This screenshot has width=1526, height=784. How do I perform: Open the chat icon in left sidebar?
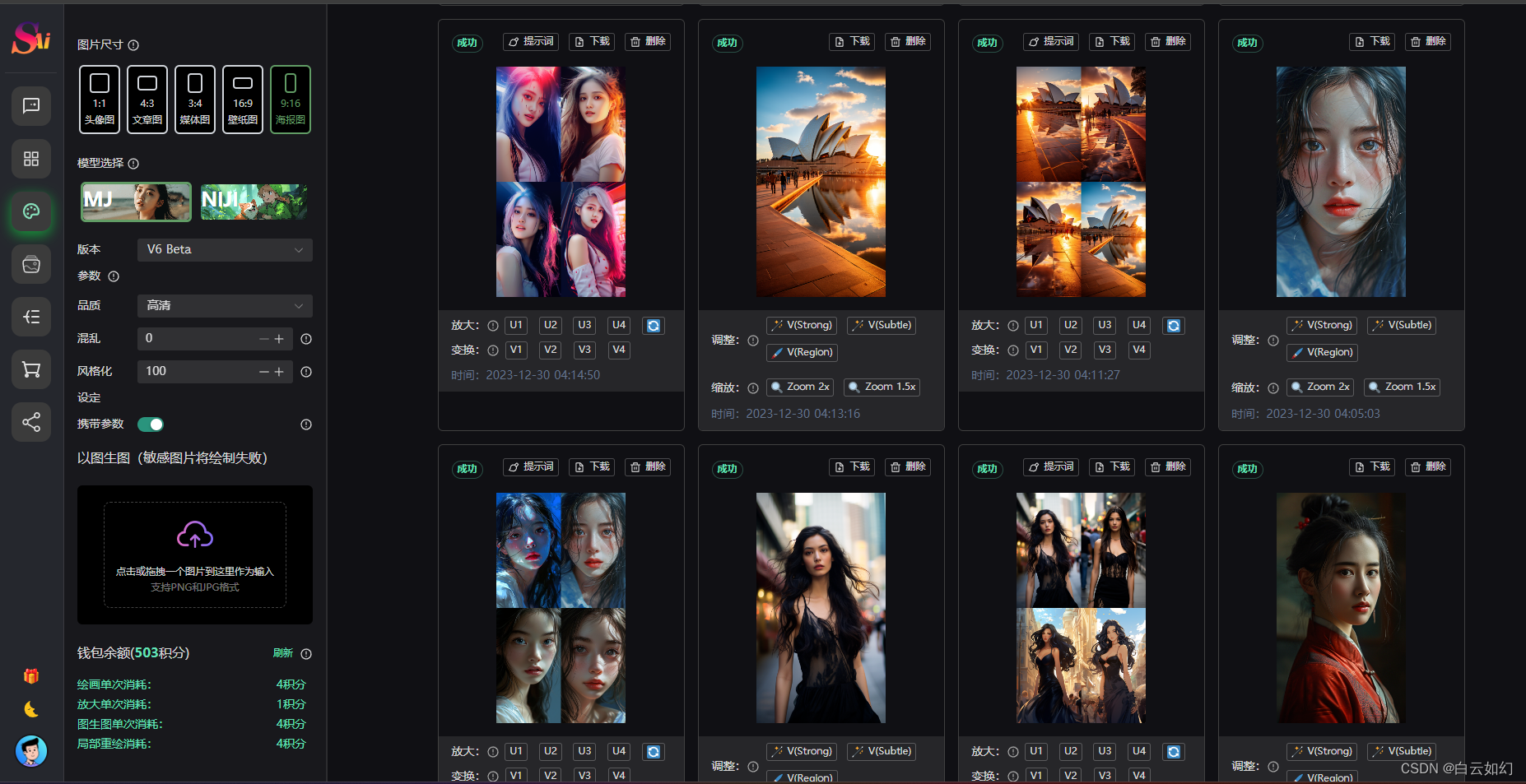coord(31,106)
